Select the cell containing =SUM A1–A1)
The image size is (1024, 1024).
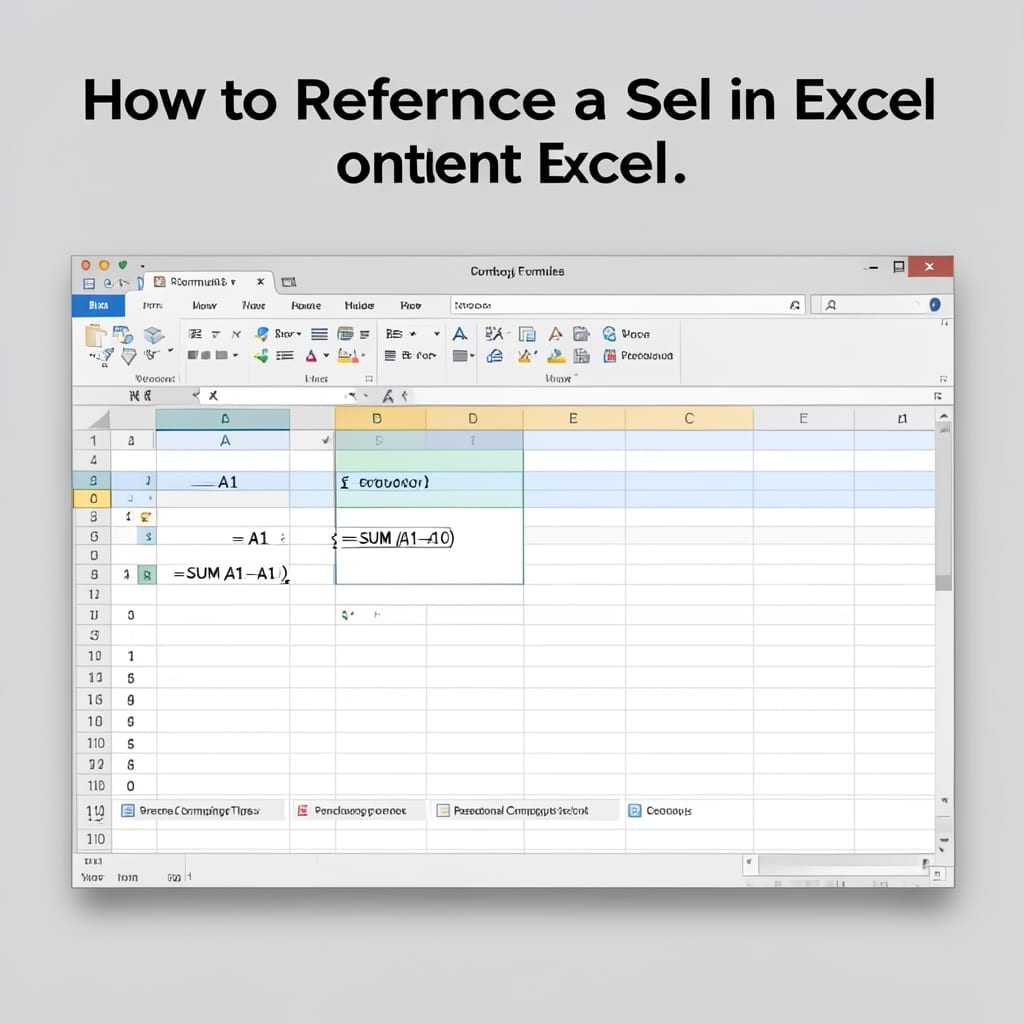[x=223, y=573]
